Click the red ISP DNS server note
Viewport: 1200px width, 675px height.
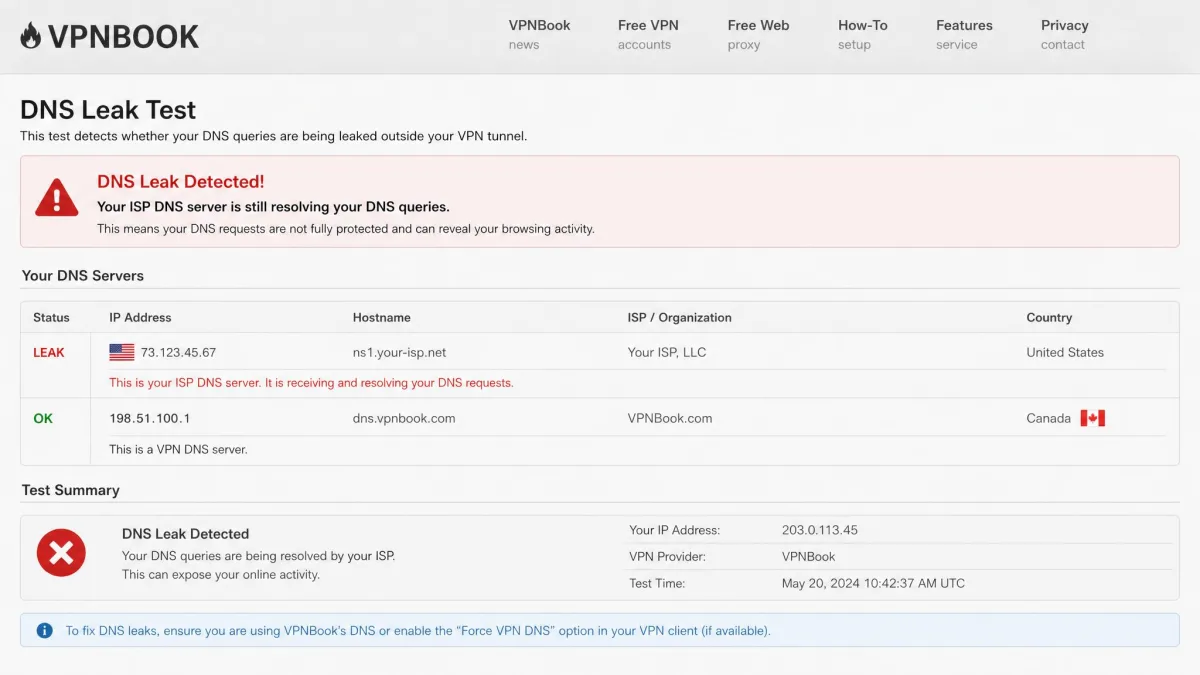tap(311, 383)
